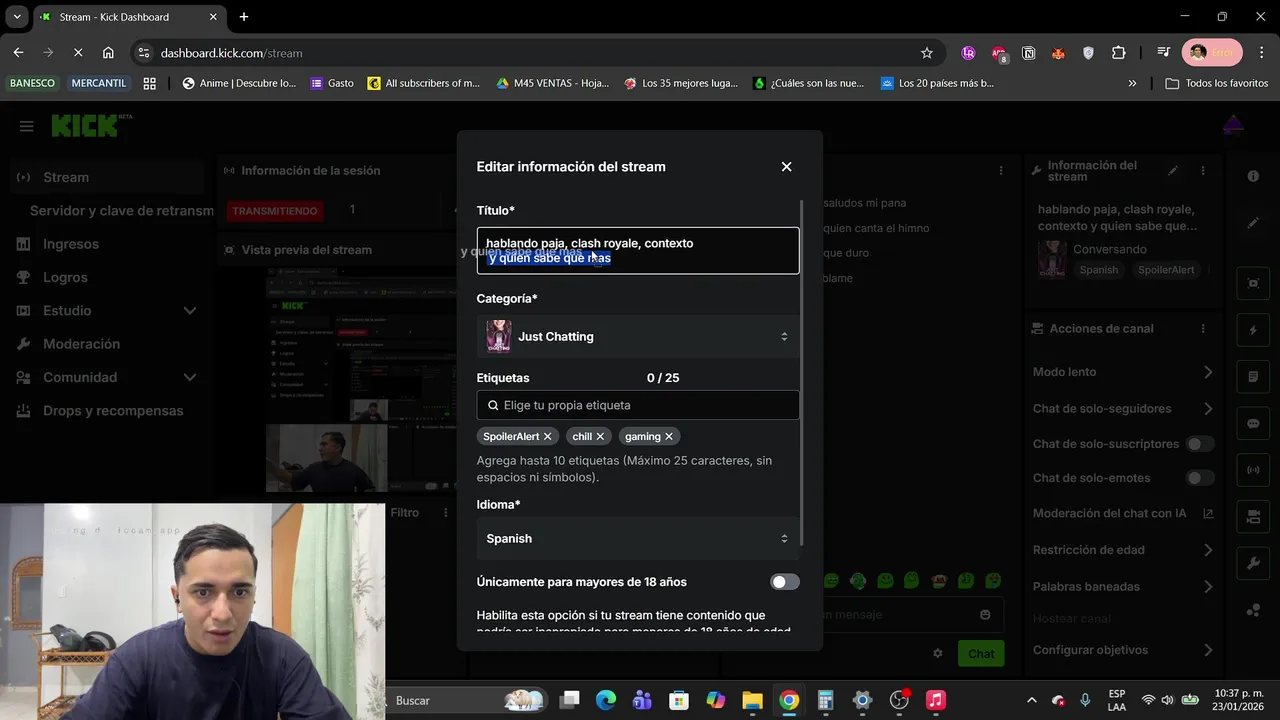Expand Estudio in the left sidebar
The height and width of the screenshot is (720, 1280).
(190, 311)
